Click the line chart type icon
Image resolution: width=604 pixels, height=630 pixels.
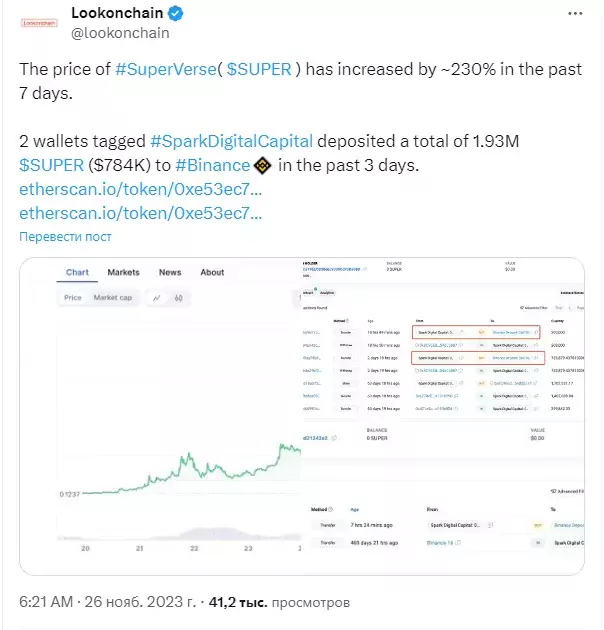[x=157, y=298]
